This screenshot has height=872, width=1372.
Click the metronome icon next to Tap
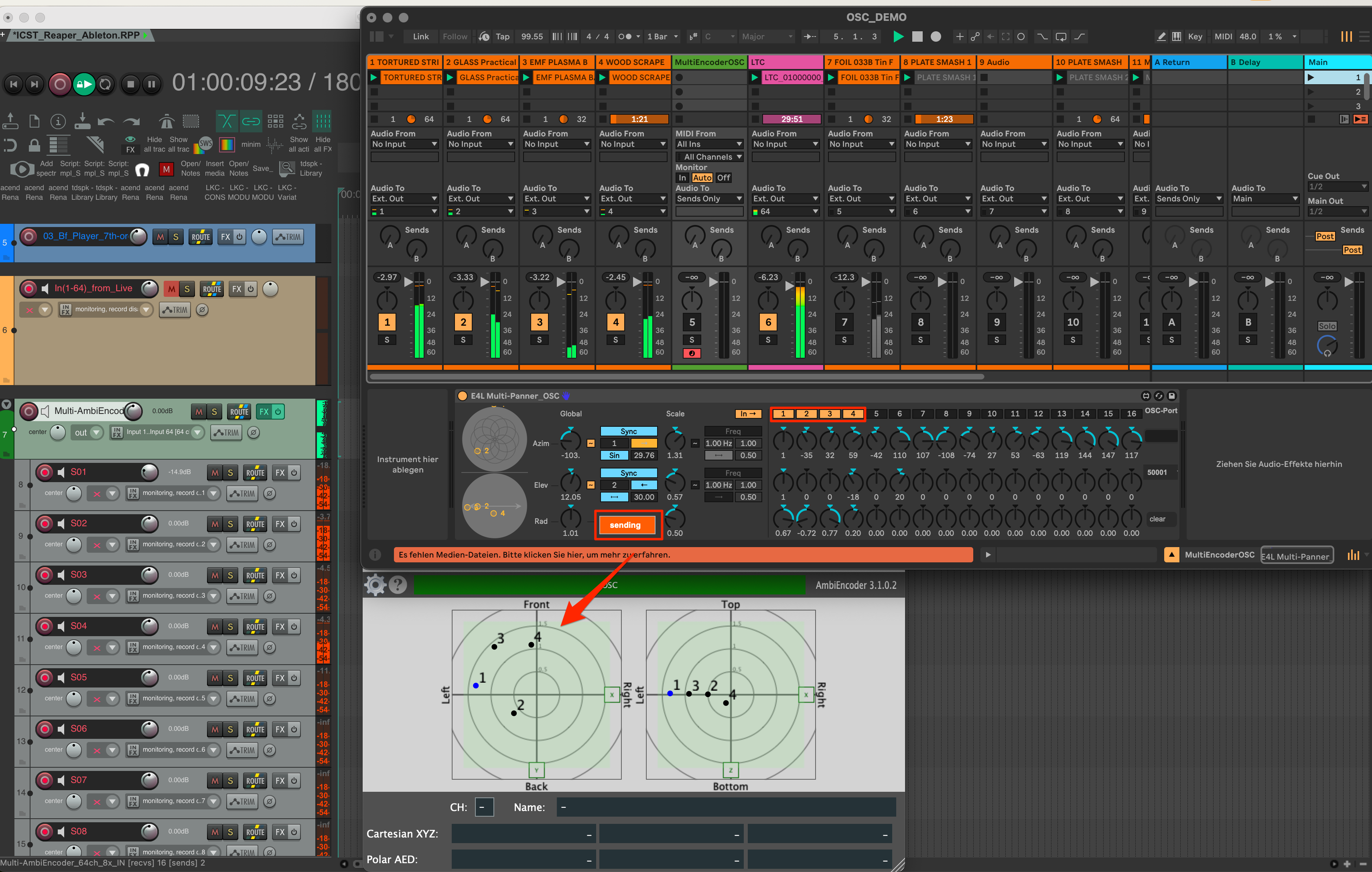484,37
